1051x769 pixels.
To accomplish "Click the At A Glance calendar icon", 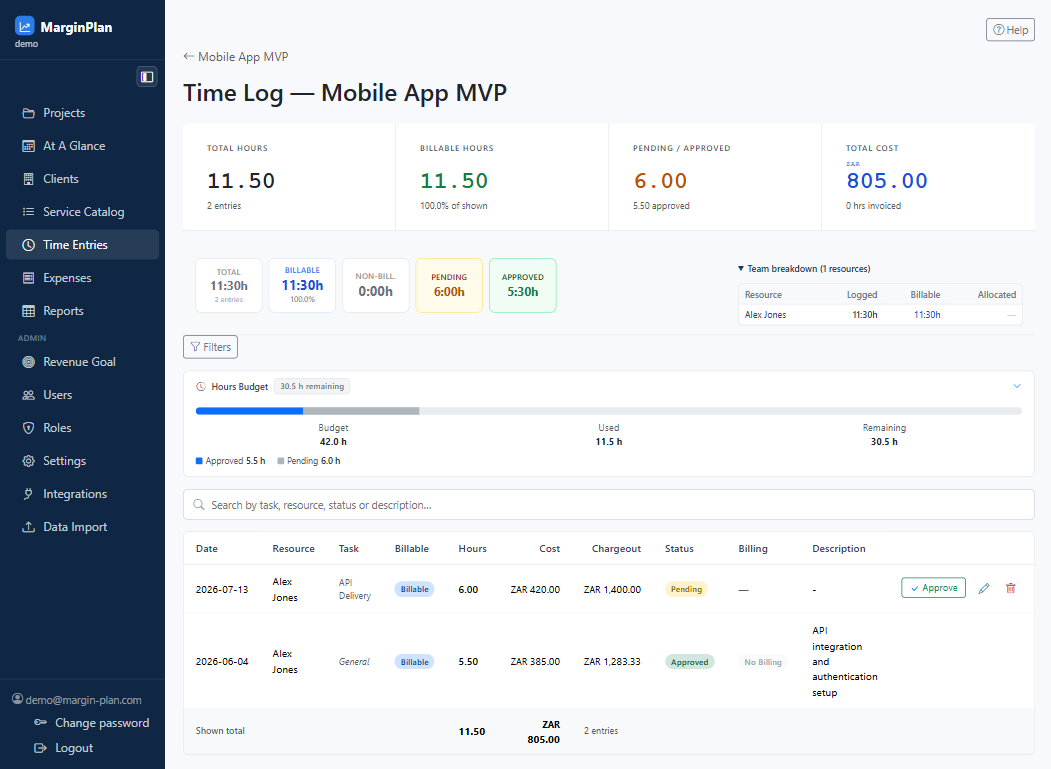I will tap(28, 146).
